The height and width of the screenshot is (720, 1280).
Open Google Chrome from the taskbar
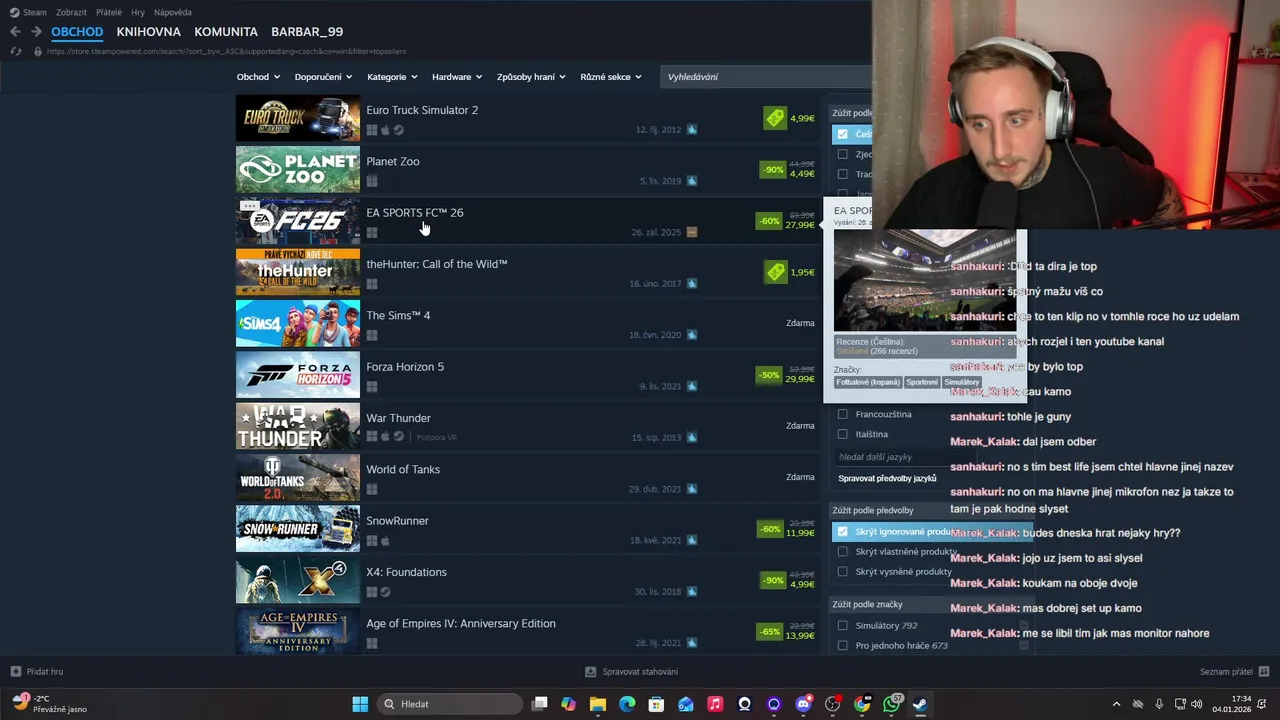(862, 704)
